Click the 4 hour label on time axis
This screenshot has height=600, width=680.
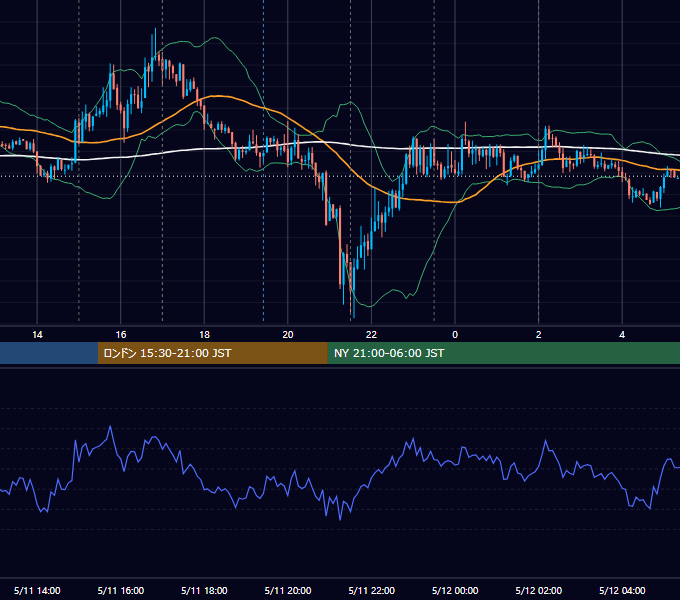click(x=622, y=335)
